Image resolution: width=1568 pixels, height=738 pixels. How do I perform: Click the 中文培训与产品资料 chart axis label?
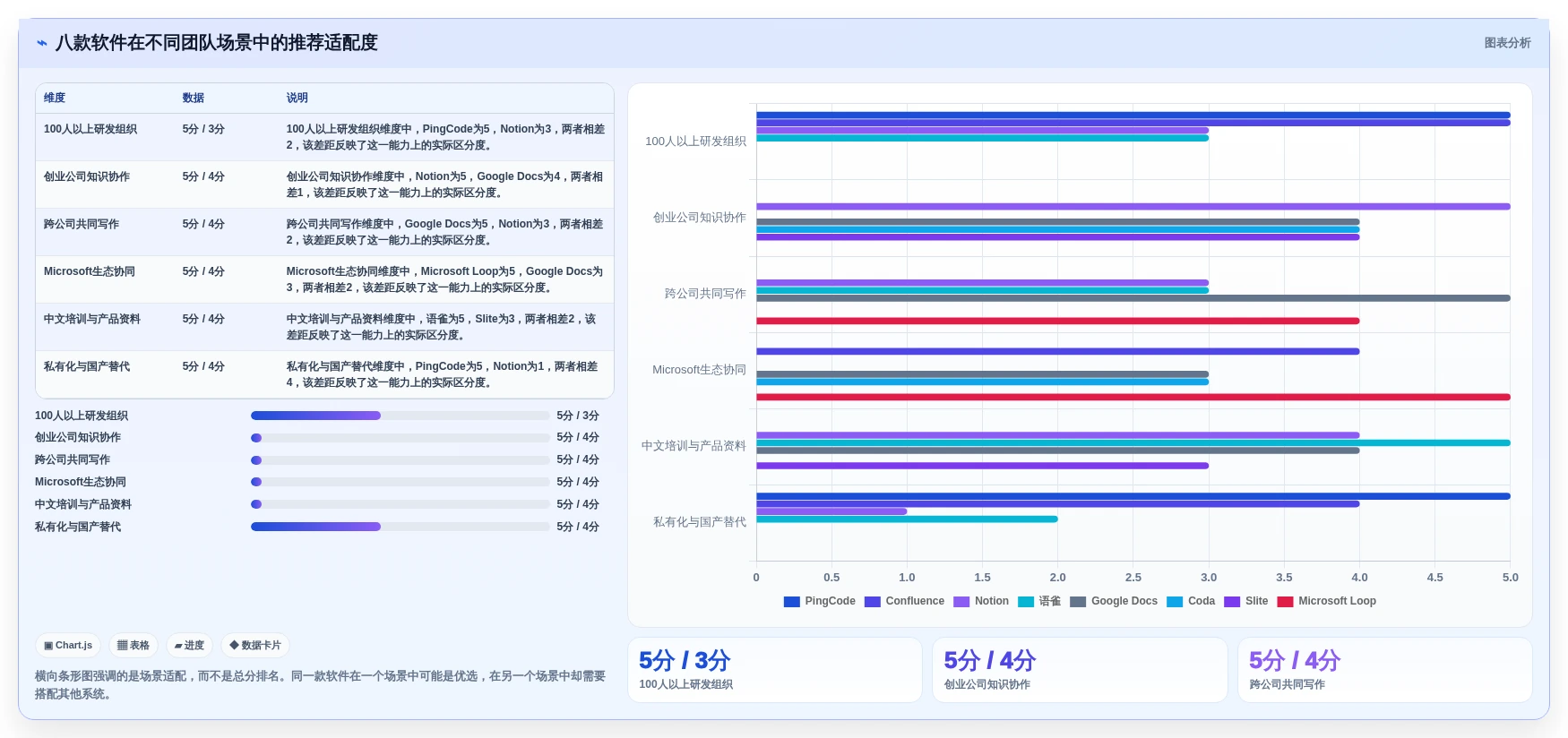click(694, 446)
